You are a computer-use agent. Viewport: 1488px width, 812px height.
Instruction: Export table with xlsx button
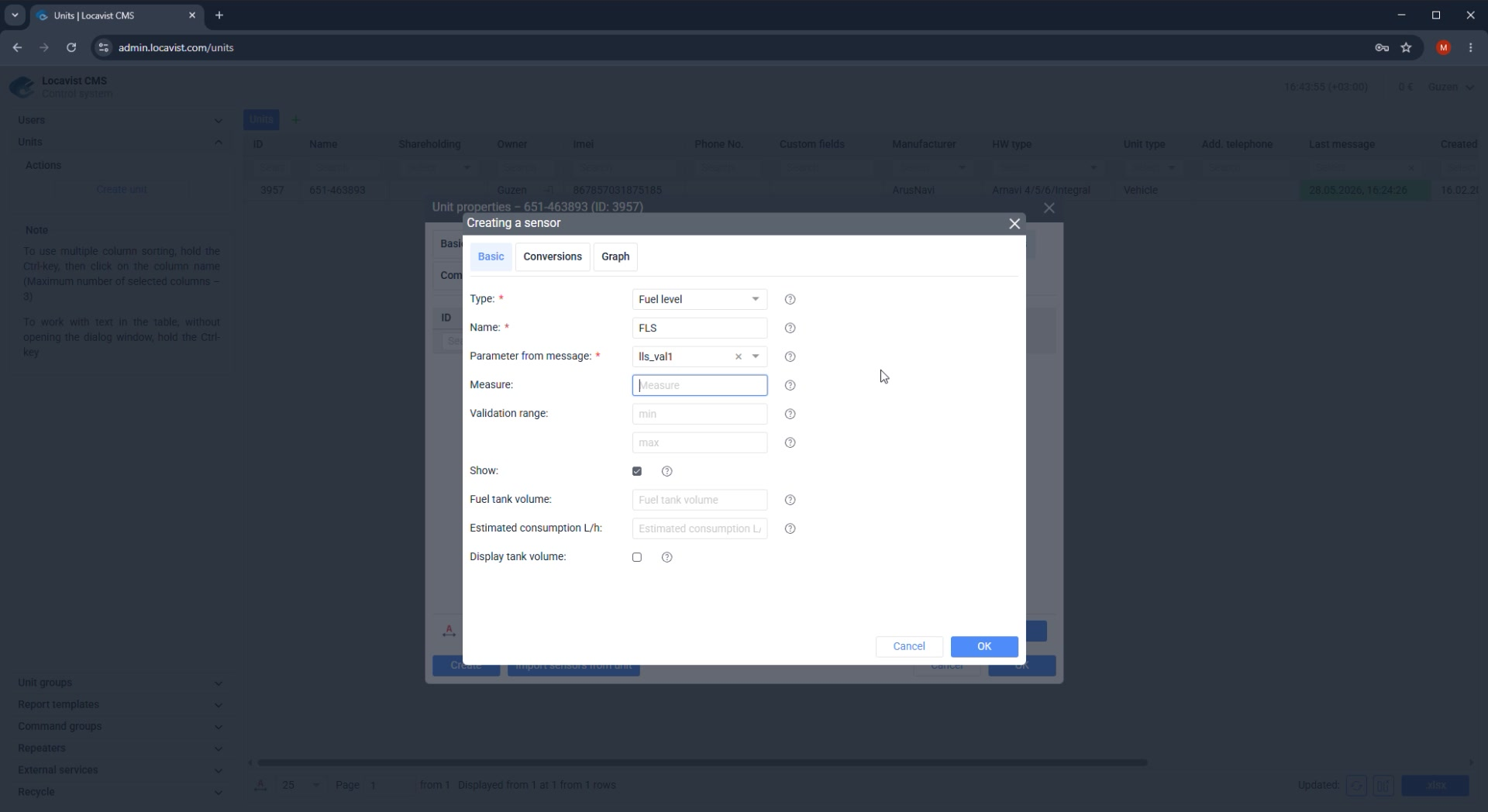(x=1435, y=786)
